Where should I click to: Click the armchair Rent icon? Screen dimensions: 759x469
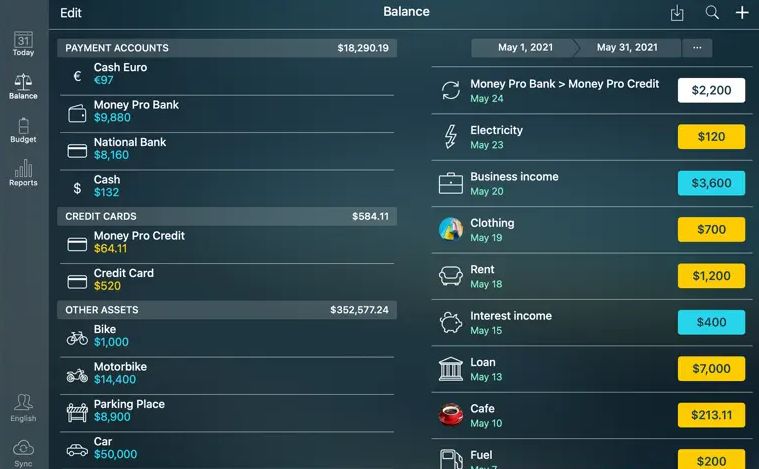pyautogui.click(x=451, y=275)
